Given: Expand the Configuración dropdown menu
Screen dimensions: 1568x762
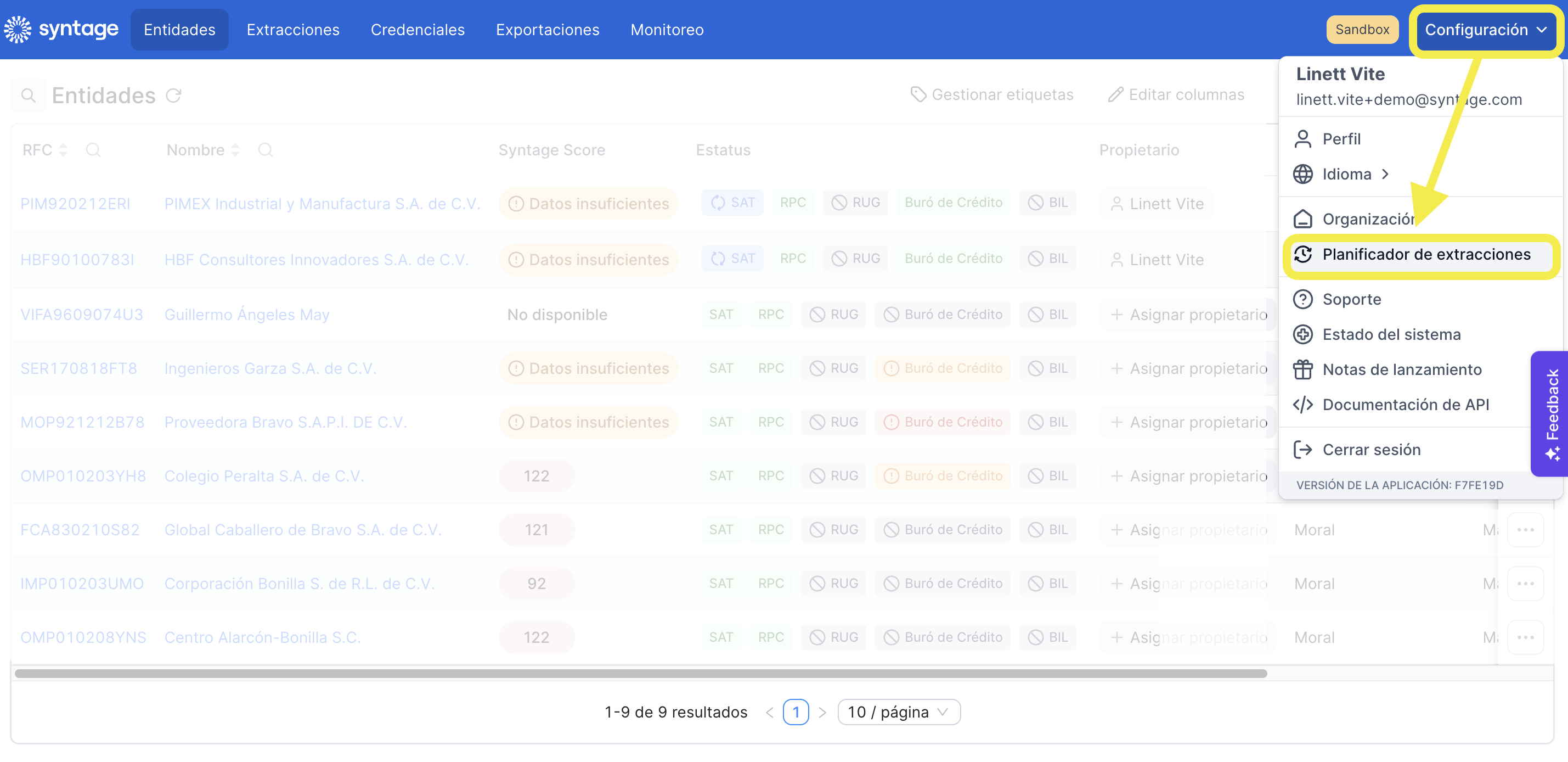Looking at the screenshot, I should pyautogui.click(x=1485, y=30).
